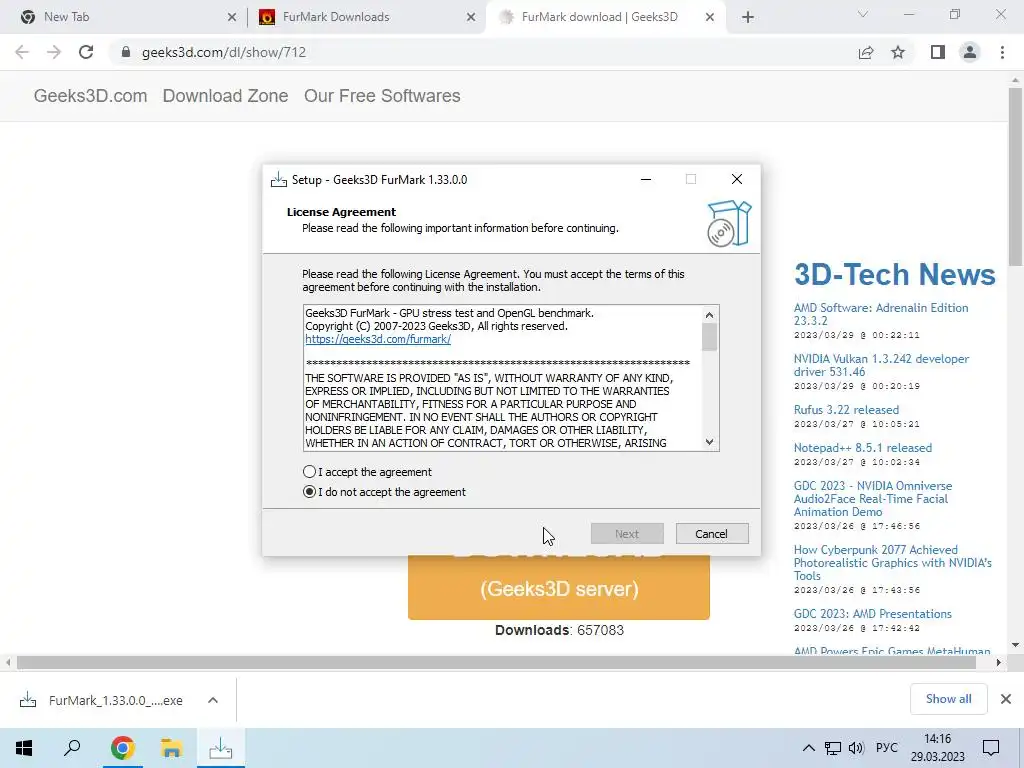Open Download Zone nav link
Image resolution: width=1024 pixels, height=768 pixels.
225,96
